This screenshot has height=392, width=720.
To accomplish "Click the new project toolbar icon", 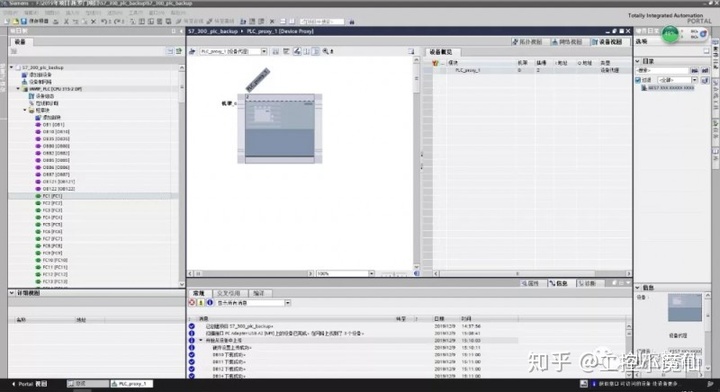I will 6,22.
